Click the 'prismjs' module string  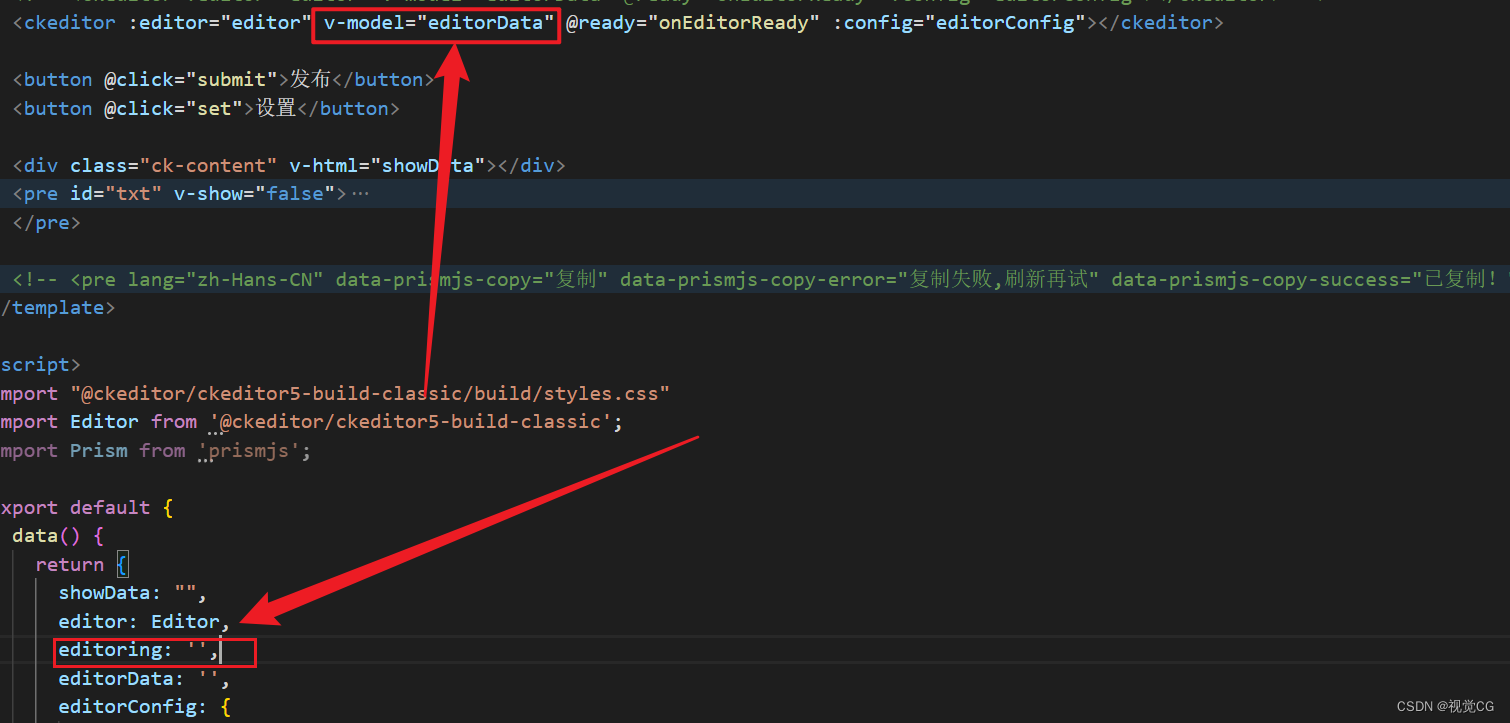[x=249, y=451]
